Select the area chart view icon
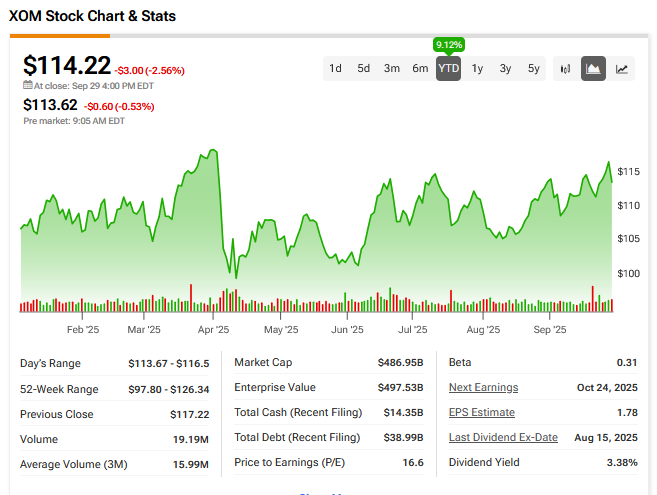 pyautogui.click(x=593, y=69)
